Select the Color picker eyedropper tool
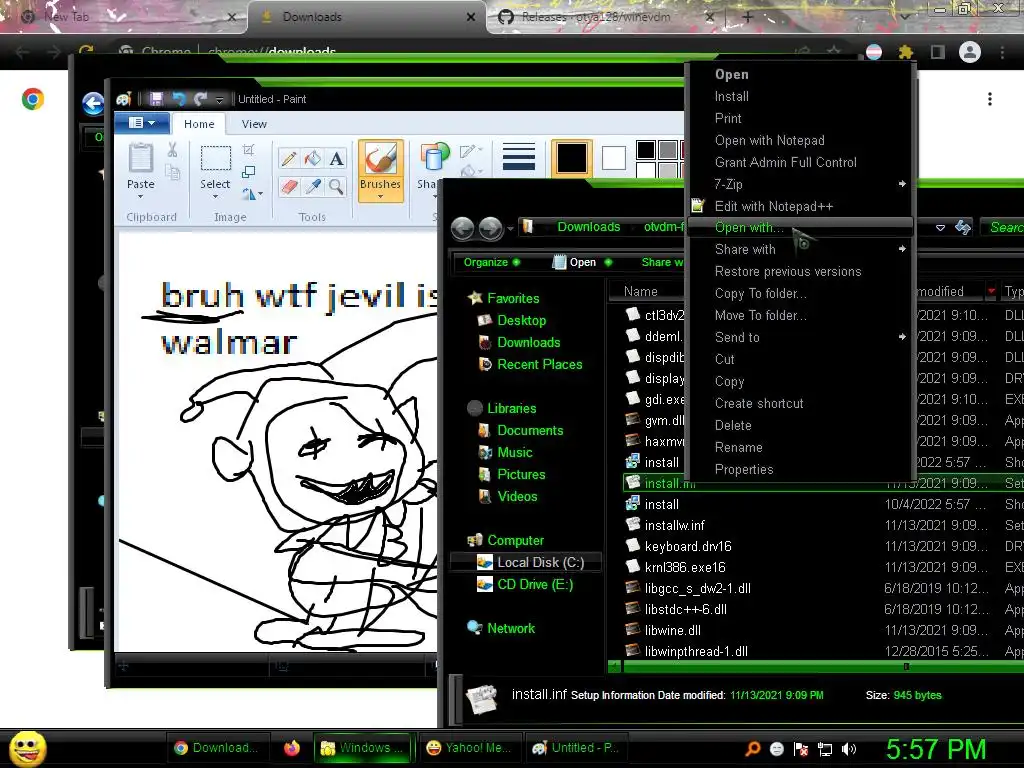Viewport: 1024px width, 768px height. point(313,187)
